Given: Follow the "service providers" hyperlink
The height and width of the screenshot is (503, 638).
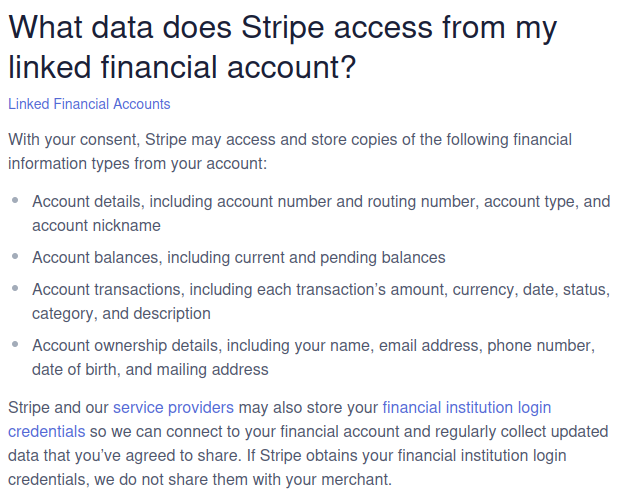Looking at the screenshot, I should (x=173, y=408).
